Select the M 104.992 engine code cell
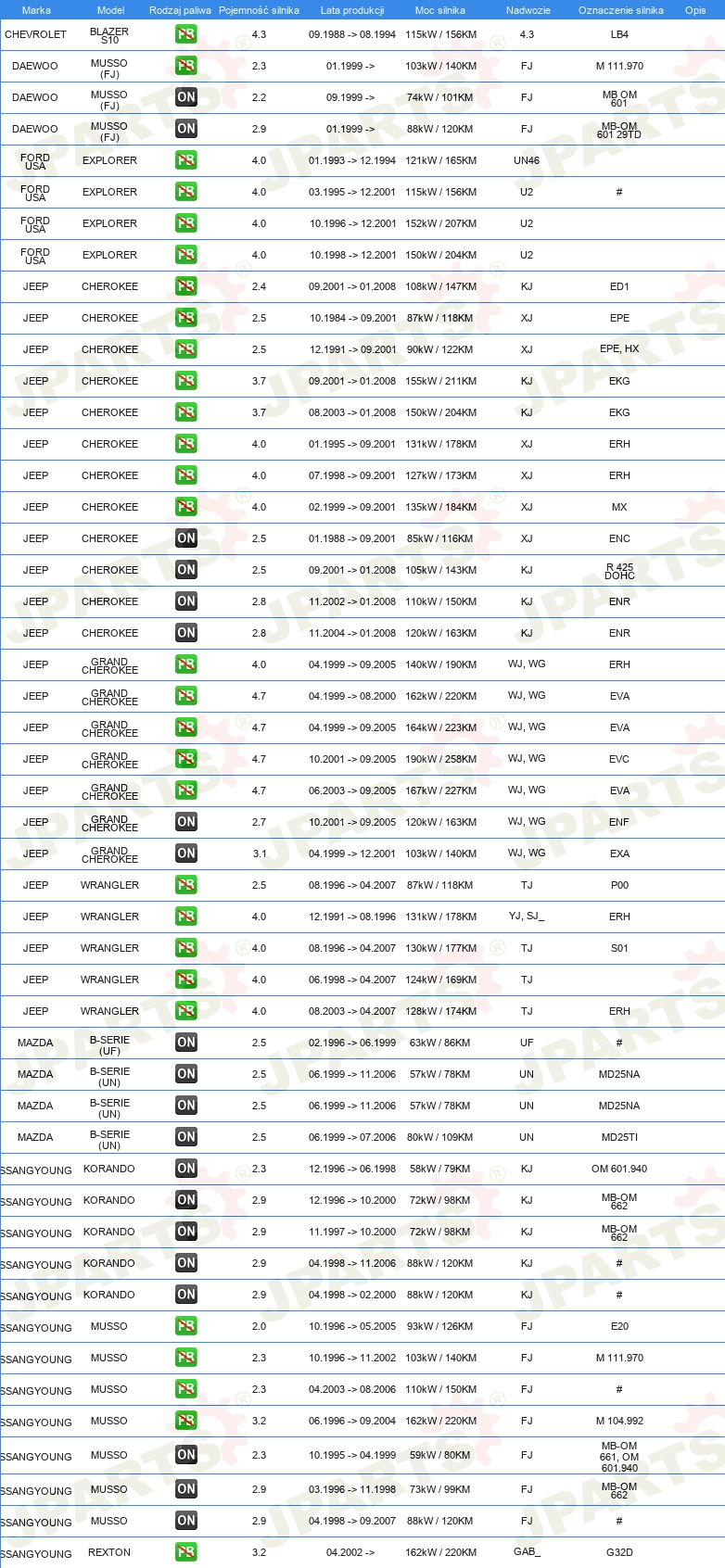Viewport: 725px width, 1568px height. click(x=619, y=1421)
